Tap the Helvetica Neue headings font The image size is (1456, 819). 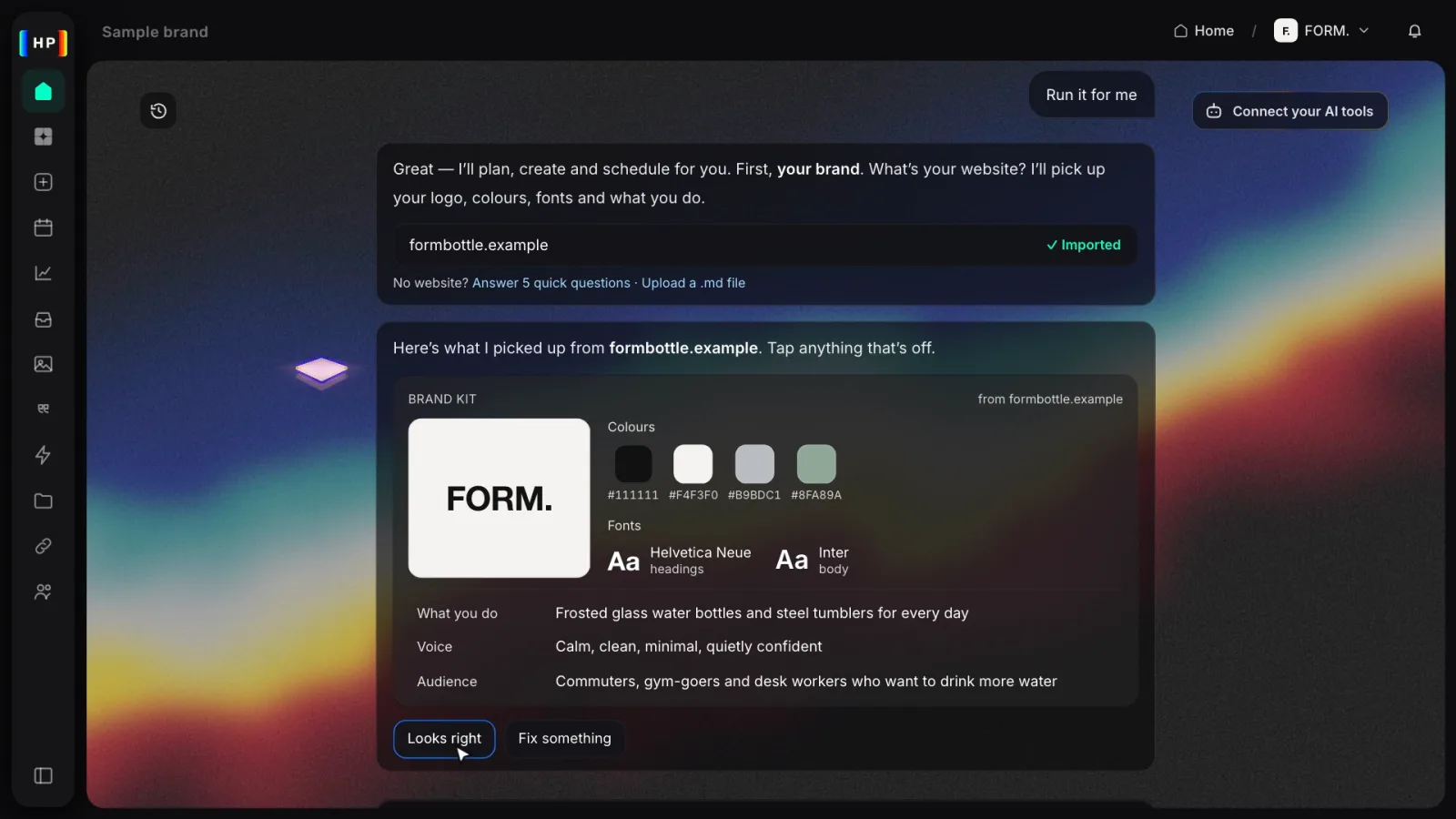pyautogui.click(x=680, y=561)
